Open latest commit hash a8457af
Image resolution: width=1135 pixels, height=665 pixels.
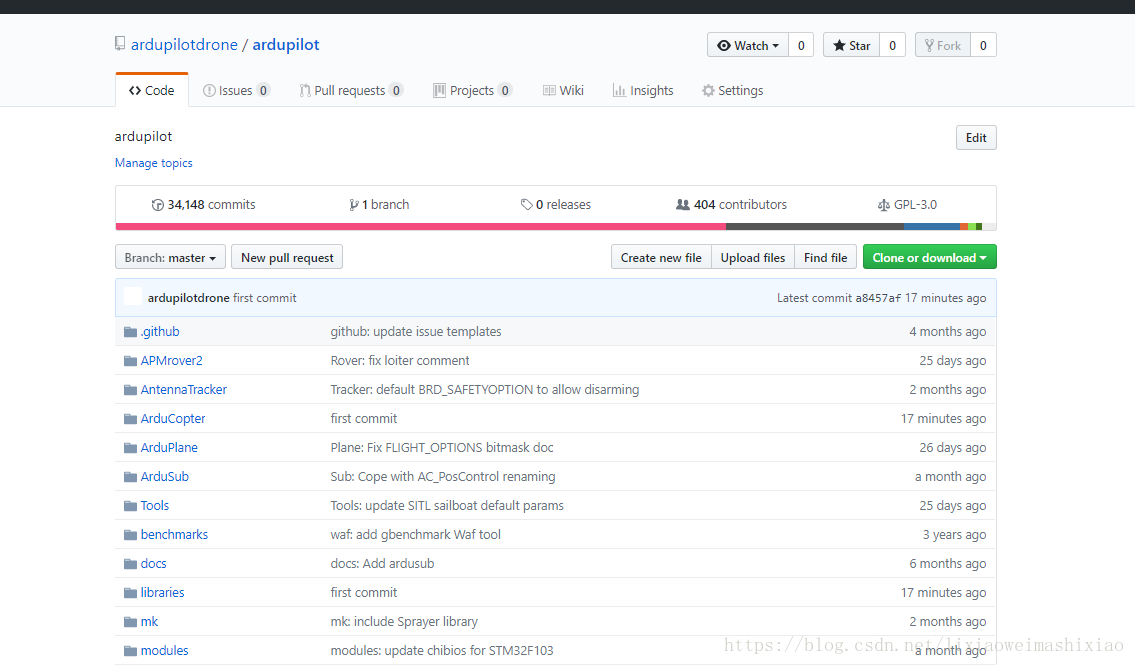(878, 298)
